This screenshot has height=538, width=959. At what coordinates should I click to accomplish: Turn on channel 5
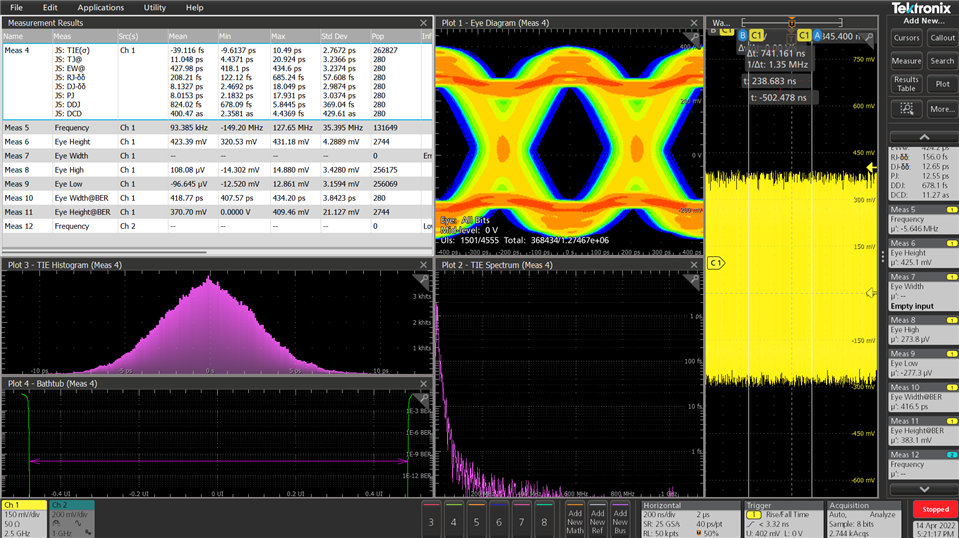click(x=476, y=518)
